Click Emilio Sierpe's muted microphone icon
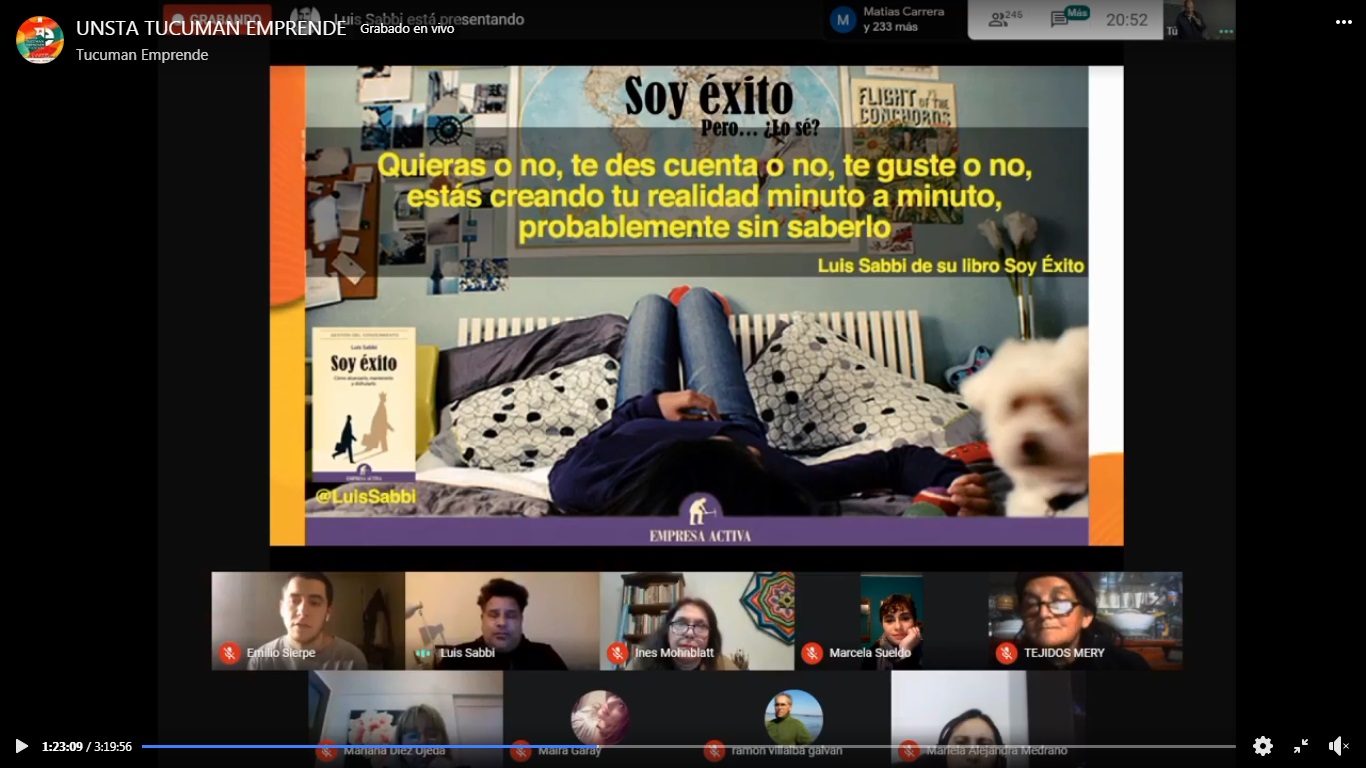 tap(229, 653)
